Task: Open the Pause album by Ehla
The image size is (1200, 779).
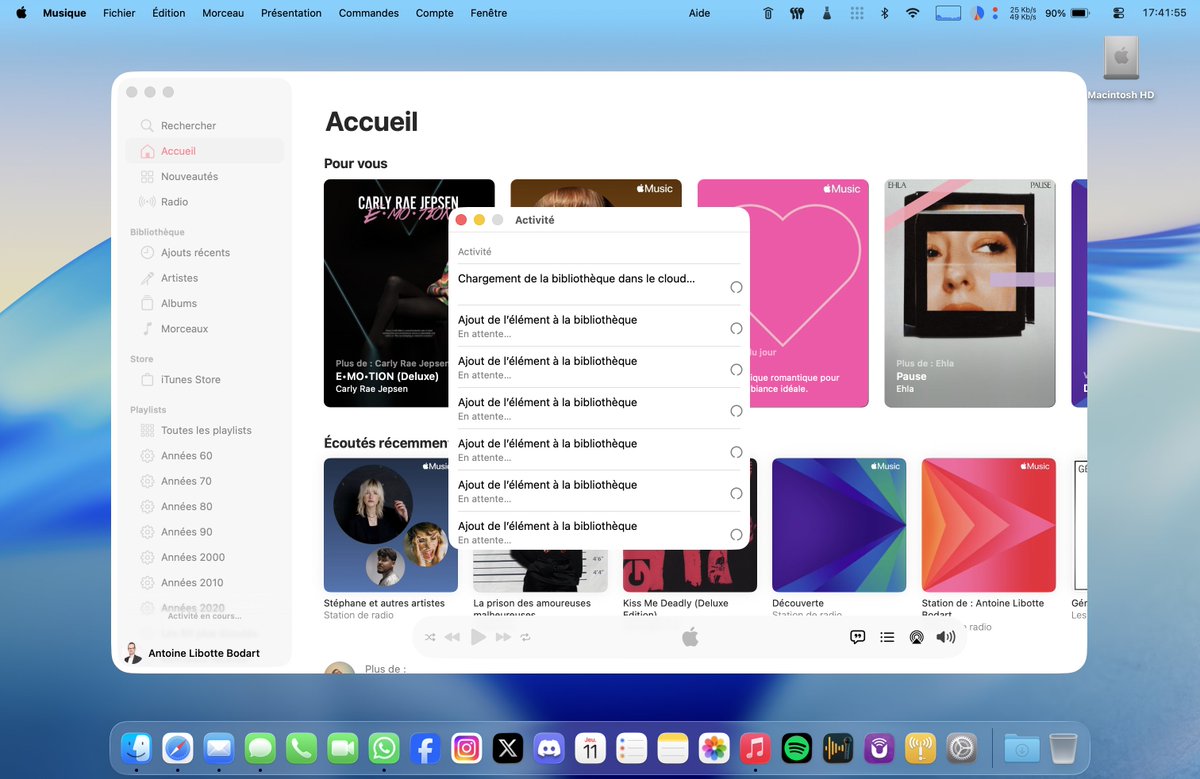Action: pyautogui.click(x=970, y=293)
